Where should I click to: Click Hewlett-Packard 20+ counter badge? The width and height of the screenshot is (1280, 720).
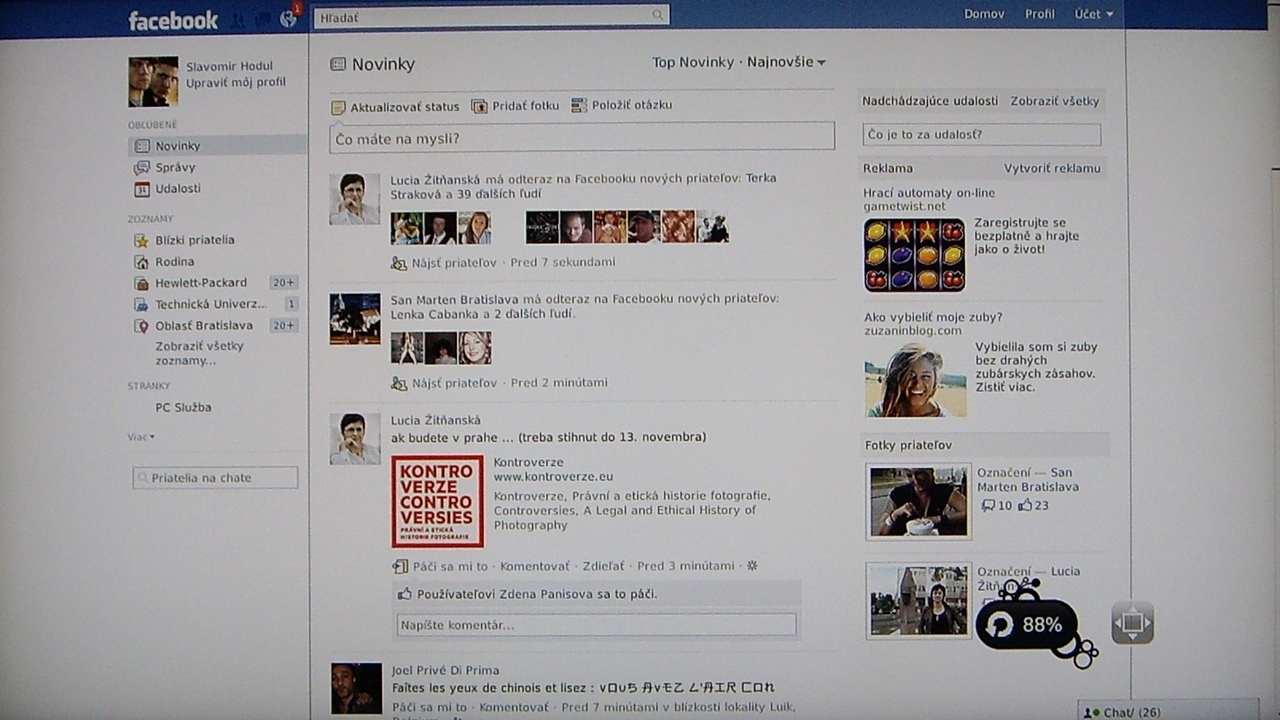[284, 283]
